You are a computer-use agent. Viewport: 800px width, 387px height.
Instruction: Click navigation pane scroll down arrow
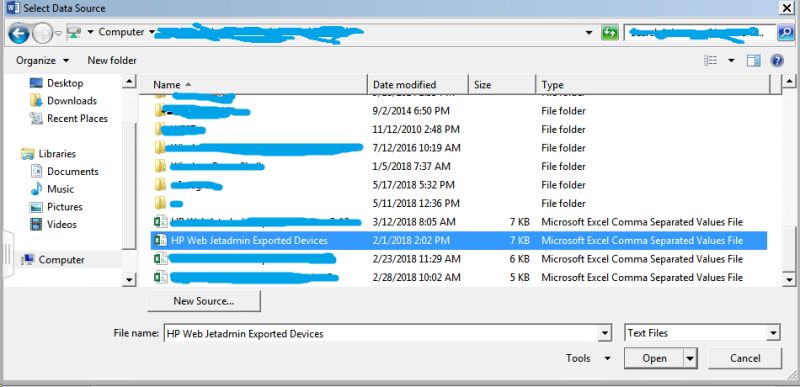[x=129, y=279]
